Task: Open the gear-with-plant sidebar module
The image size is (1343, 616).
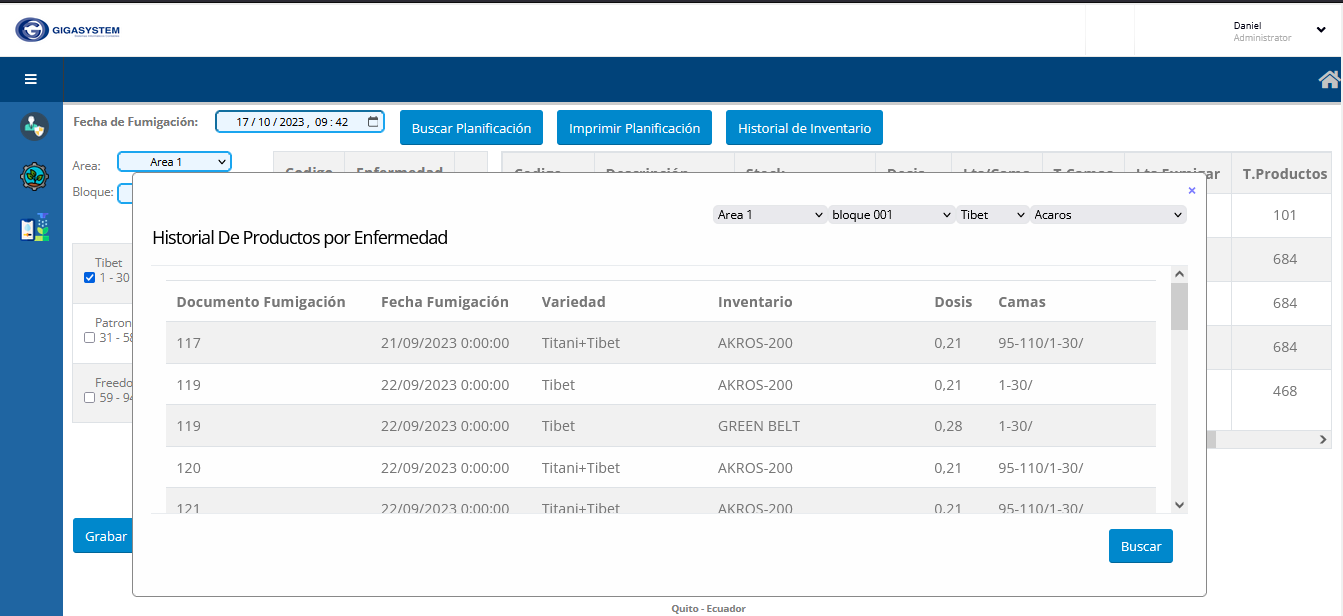Action: tap(34, 177)
